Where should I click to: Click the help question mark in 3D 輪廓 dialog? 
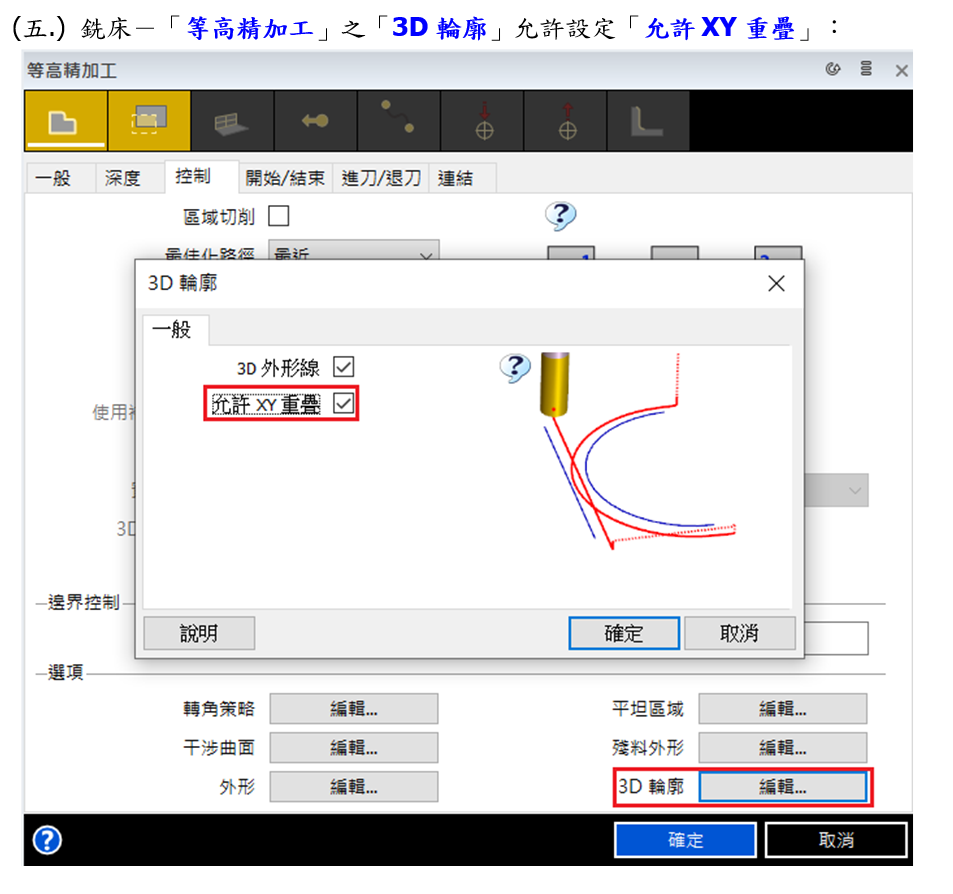pos(515,367)
